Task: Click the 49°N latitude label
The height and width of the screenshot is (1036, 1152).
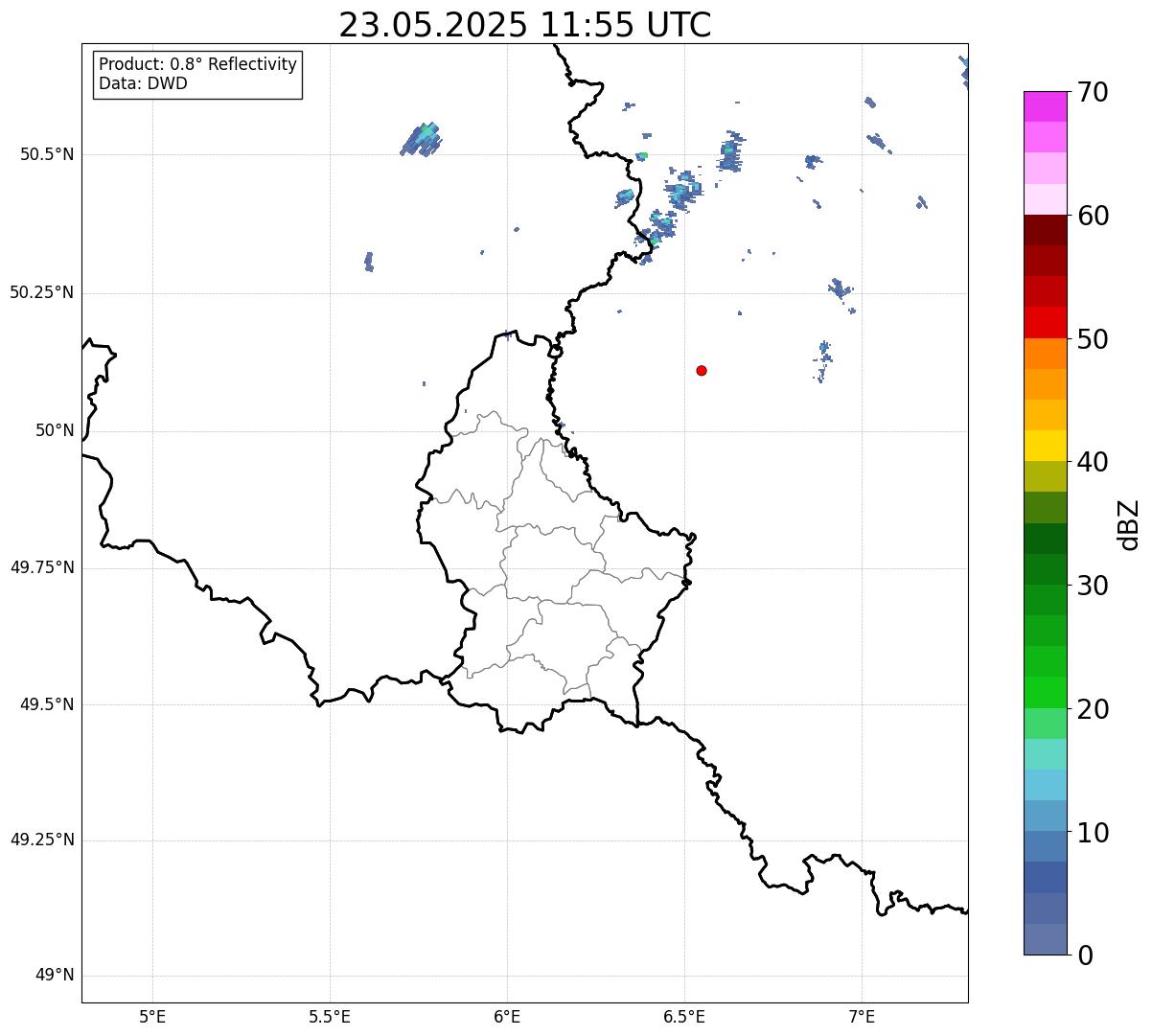Action: pyautogui.click(x=55, y=976)
